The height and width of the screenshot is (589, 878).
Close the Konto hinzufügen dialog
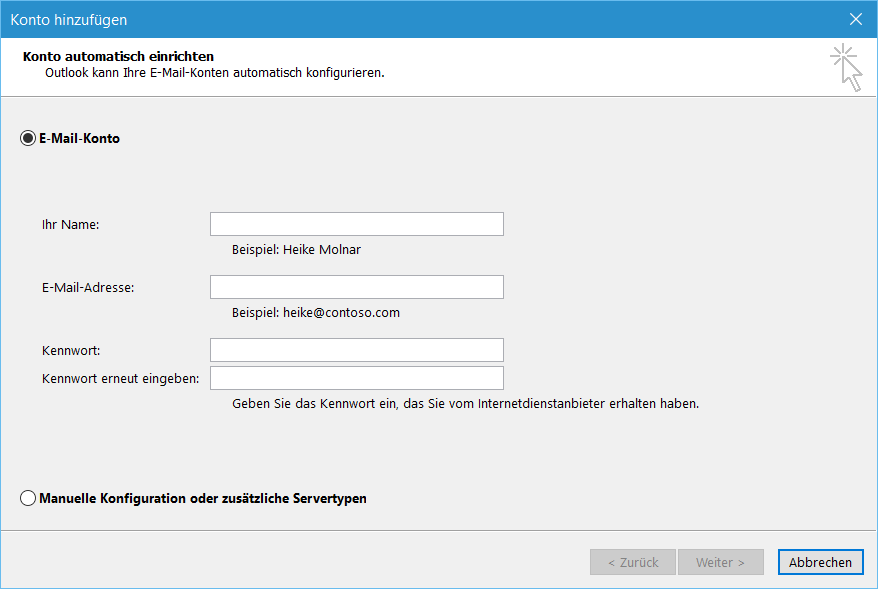856,20
